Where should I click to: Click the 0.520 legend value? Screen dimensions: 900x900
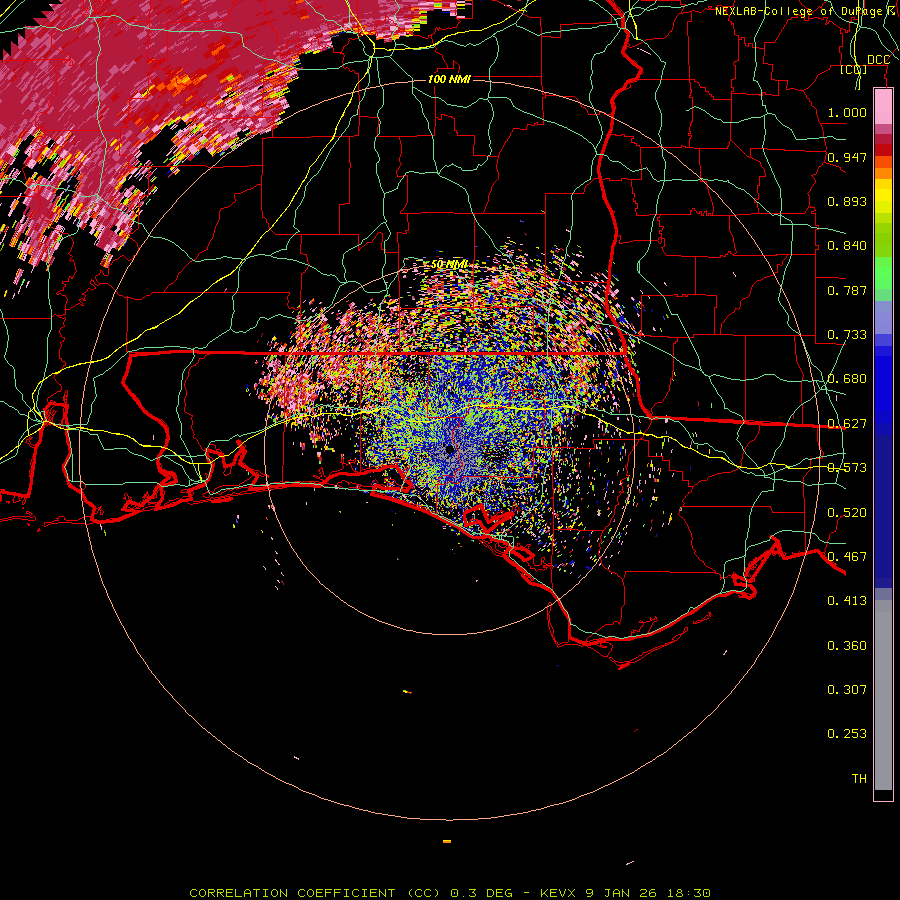[x=847, y=513]
